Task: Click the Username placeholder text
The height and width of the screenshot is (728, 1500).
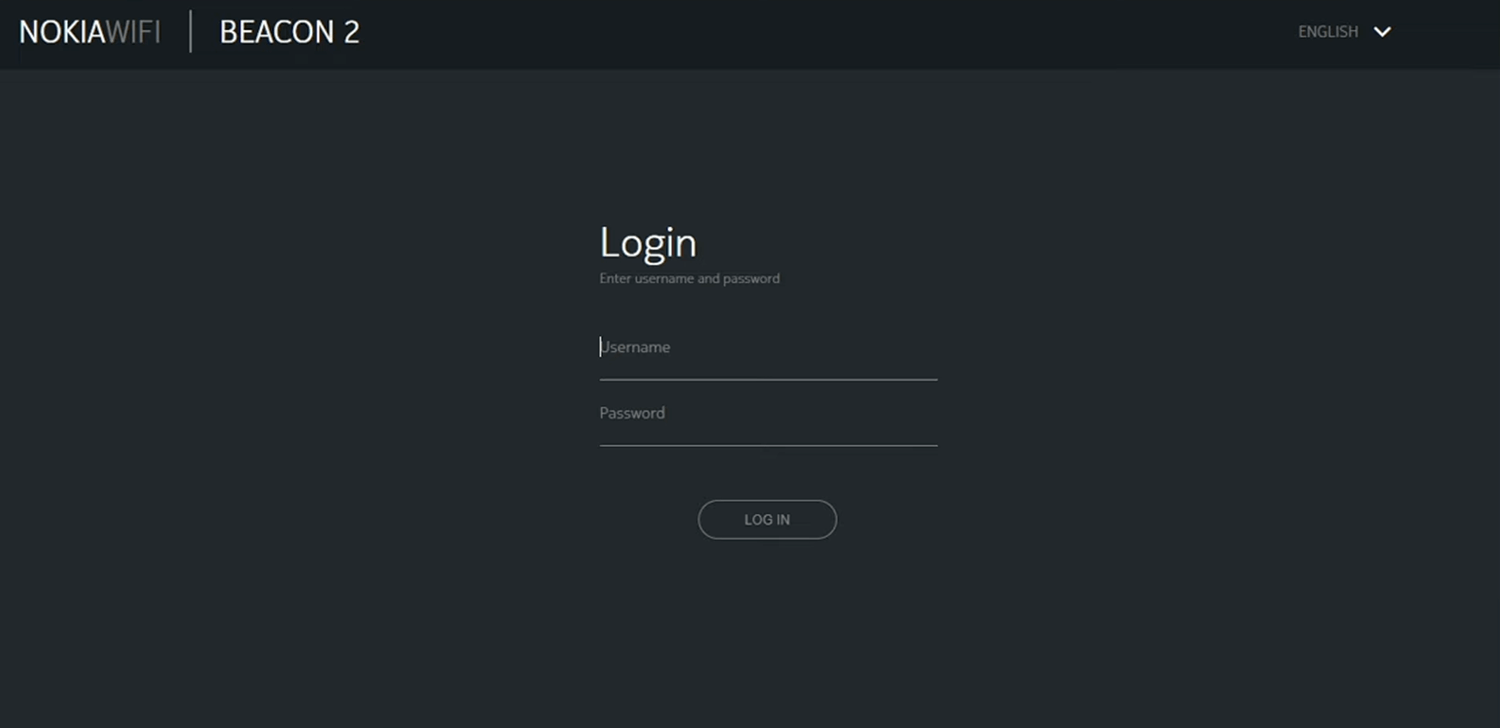Action: pyautogui.click(x=636, y=347)
